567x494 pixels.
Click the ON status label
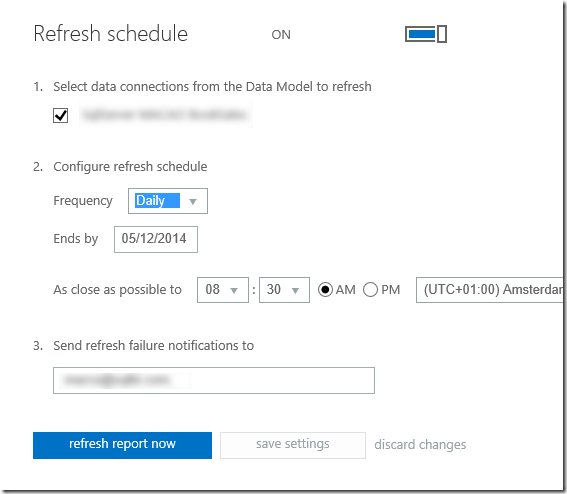coord(281,35)
